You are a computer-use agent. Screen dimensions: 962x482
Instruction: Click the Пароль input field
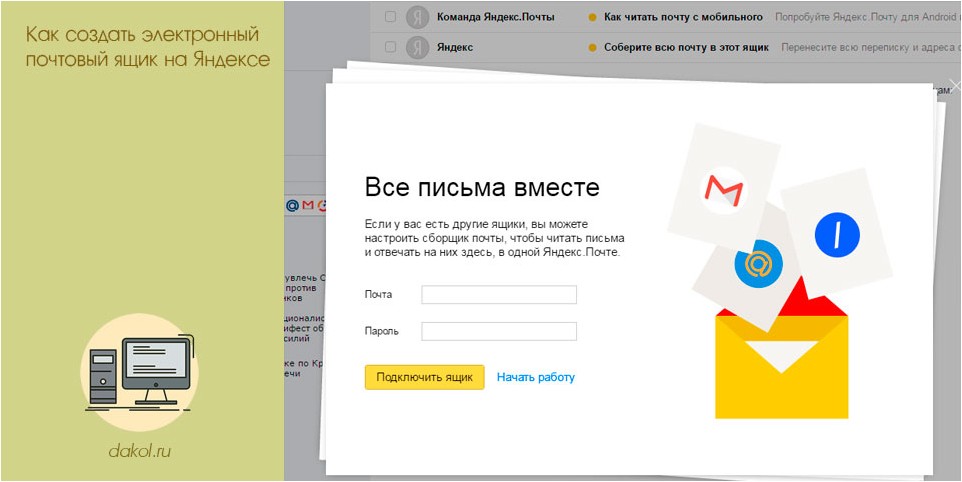499,331
